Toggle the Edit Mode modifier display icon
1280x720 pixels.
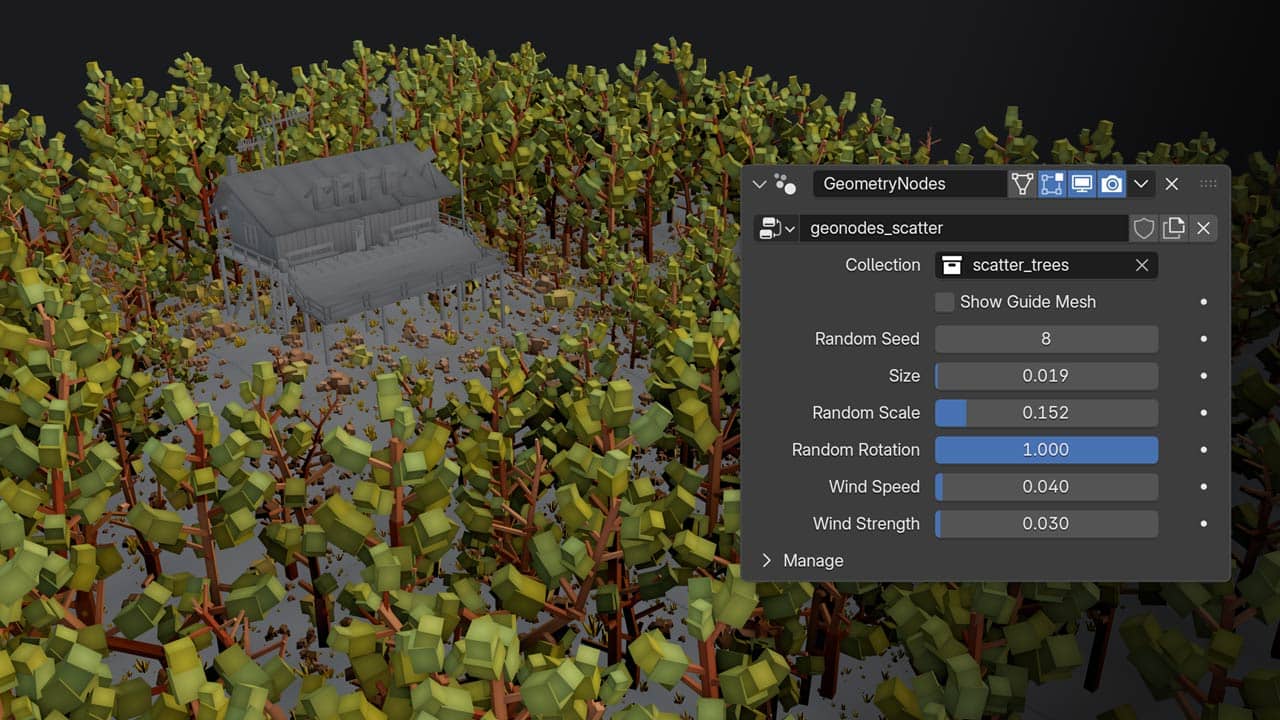click(1051, 184)
